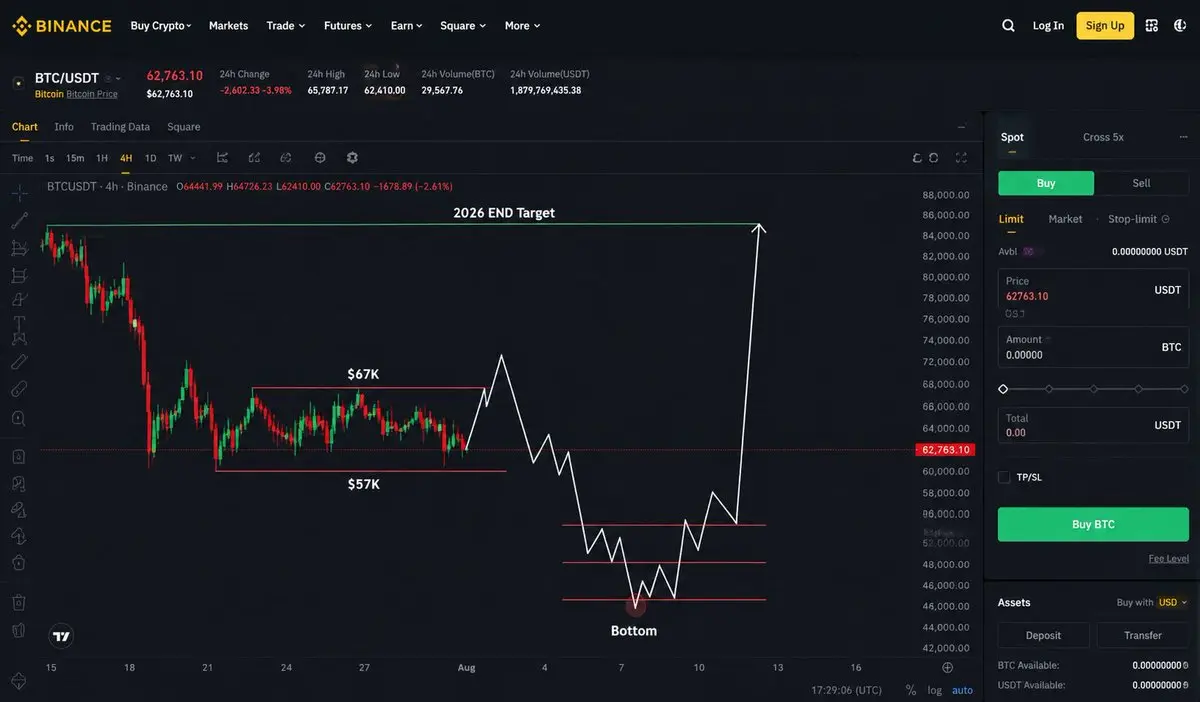Click the green Buy BTC button
Viewport: 1200px width, 702px height.
tap(1093, 524)
